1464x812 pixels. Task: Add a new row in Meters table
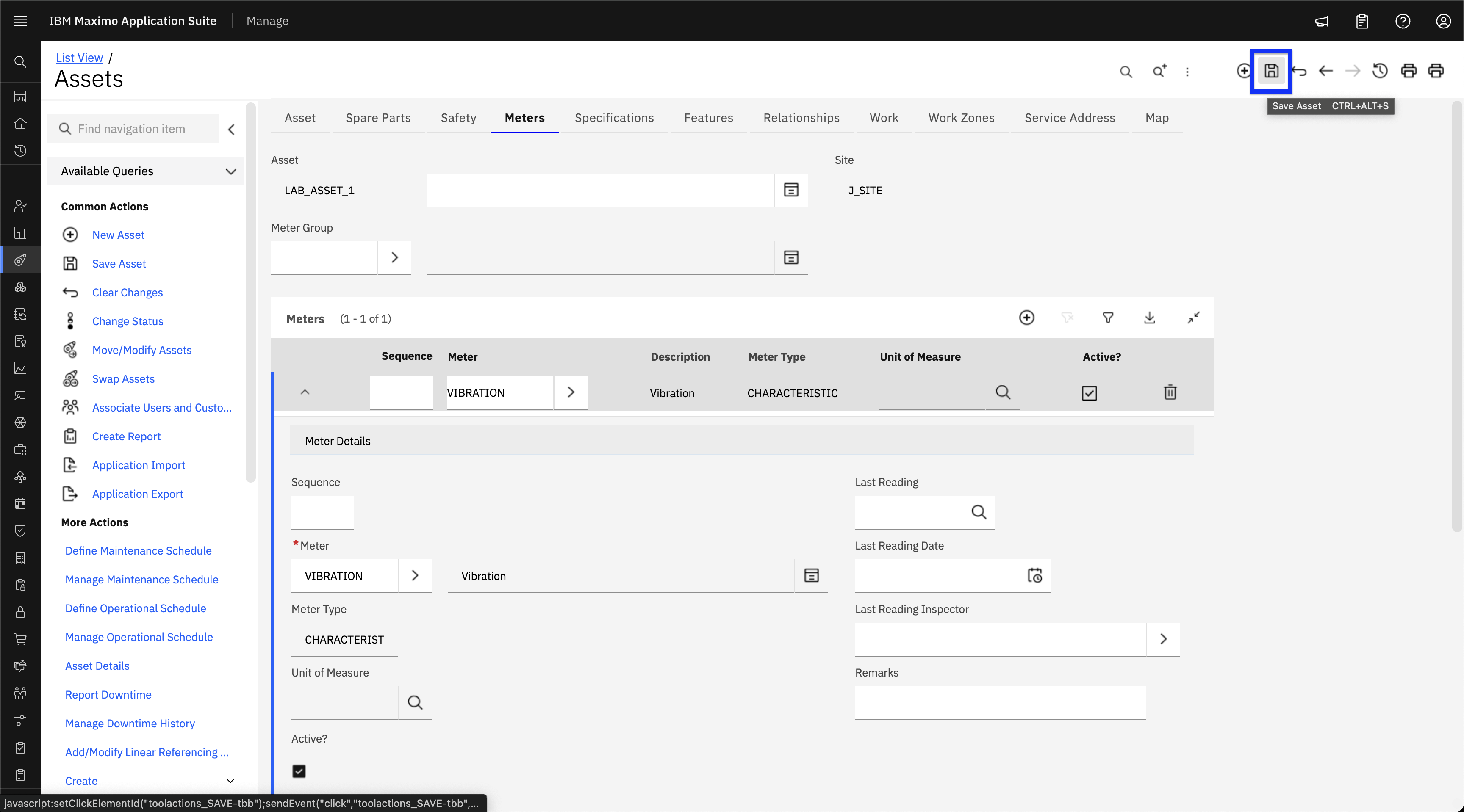[x=1026, y=318]
